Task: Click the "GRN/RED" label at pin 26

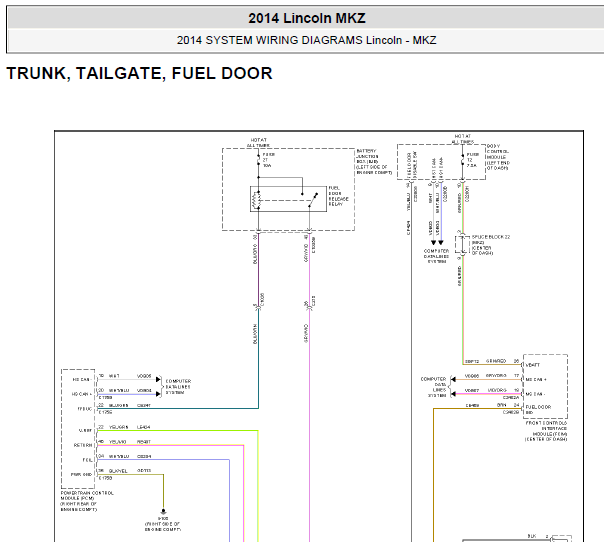Action: (x=496, y=361)
